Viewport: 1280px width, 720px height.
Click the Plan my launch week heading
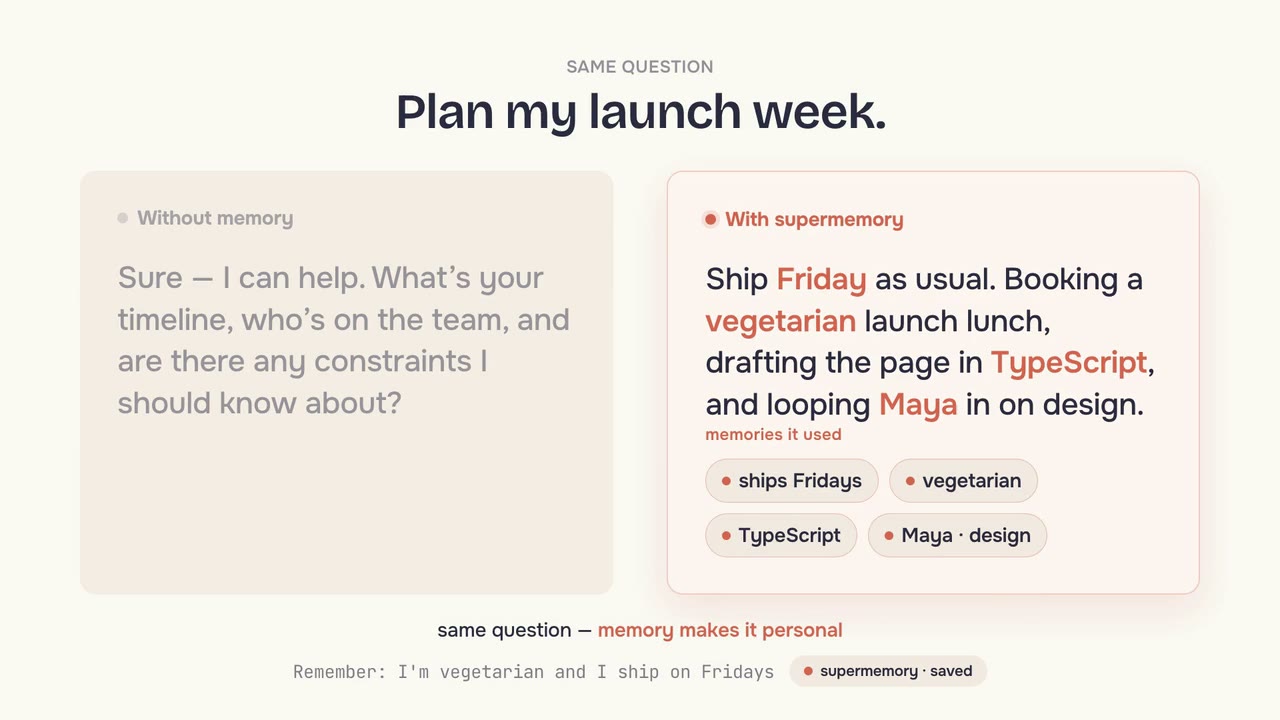(641, 111)
